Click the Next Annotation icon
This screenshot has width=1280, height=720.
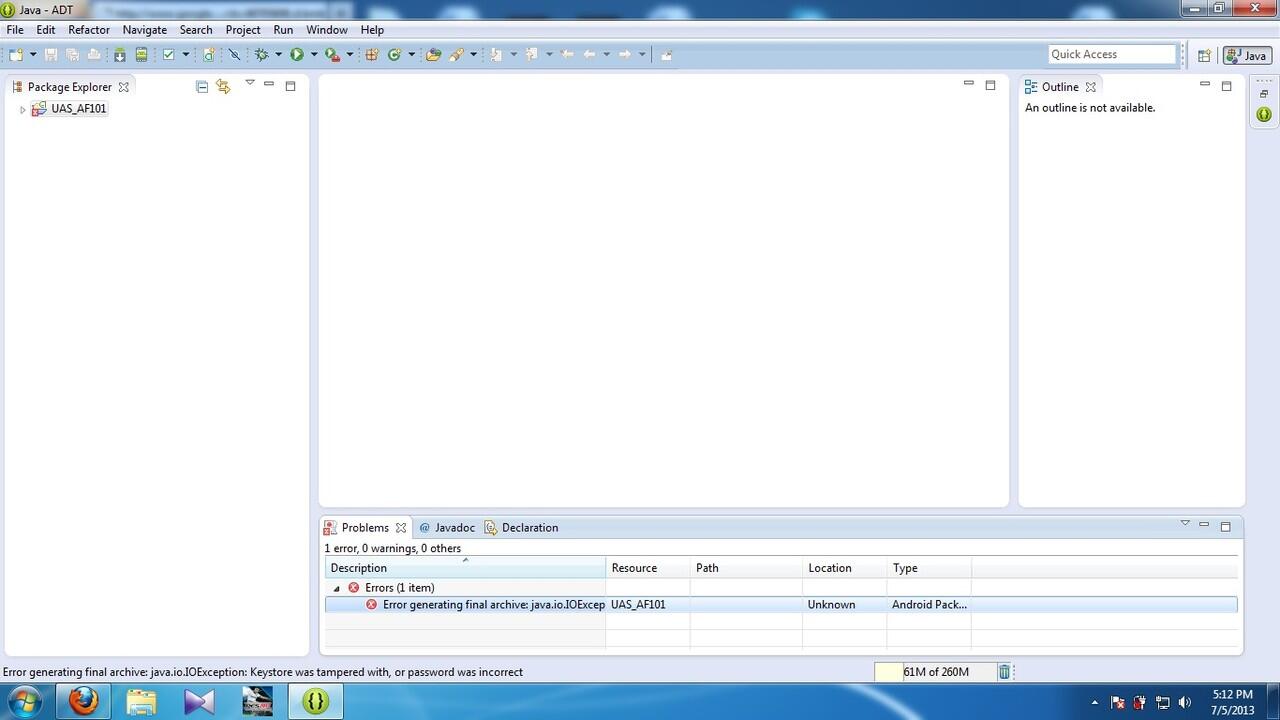pyautogui.click(x=496, y=54)
